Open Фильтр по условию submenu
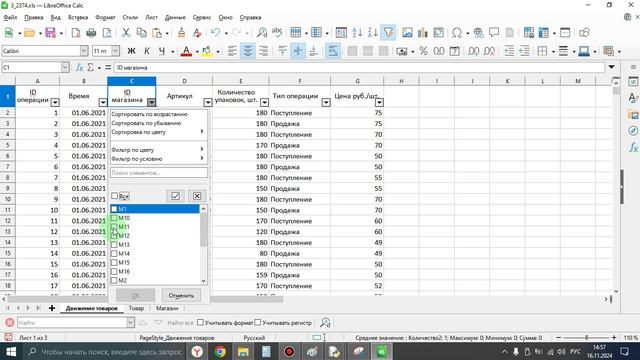Viewport: 640px width, 360px height. point(157,159)
